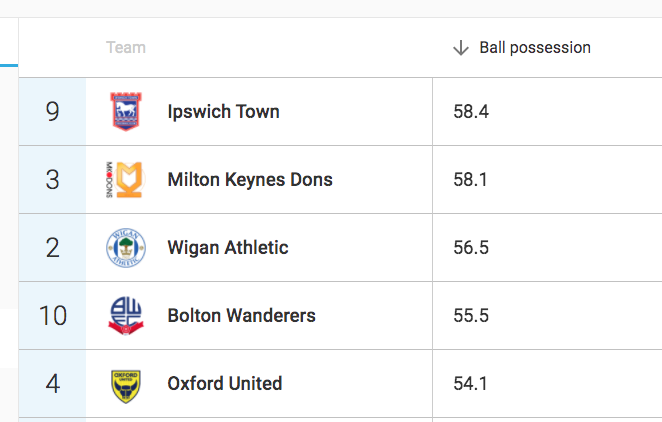Image resolution: width=662 pixels, height=422 pixels.
Task: Select the 54.1 possession value
Action: (471, 384)
